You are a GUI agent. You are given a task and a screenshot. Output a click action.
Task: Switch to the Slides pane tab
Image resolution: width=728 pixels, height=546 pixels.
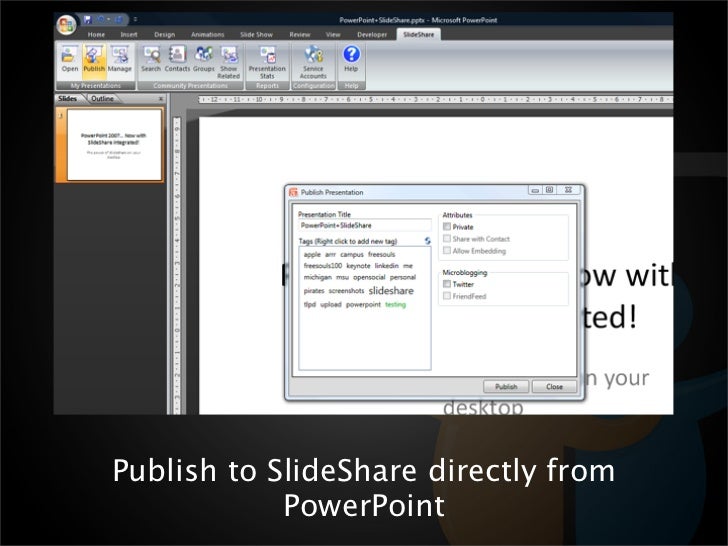(x=68, y=98)
